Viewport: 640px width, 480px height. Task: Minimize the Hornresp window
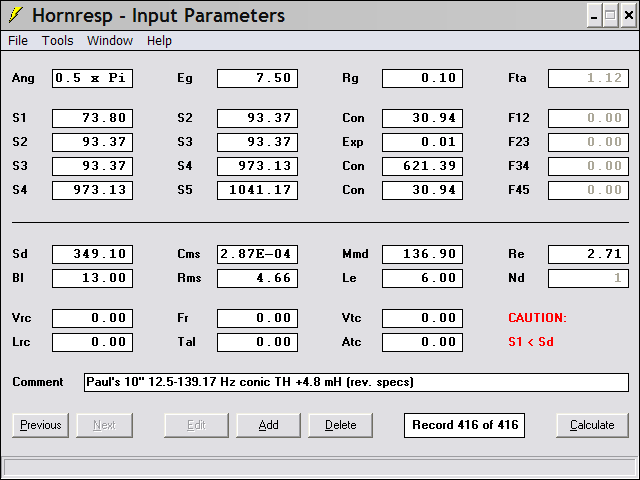click(x=594, y=16)
